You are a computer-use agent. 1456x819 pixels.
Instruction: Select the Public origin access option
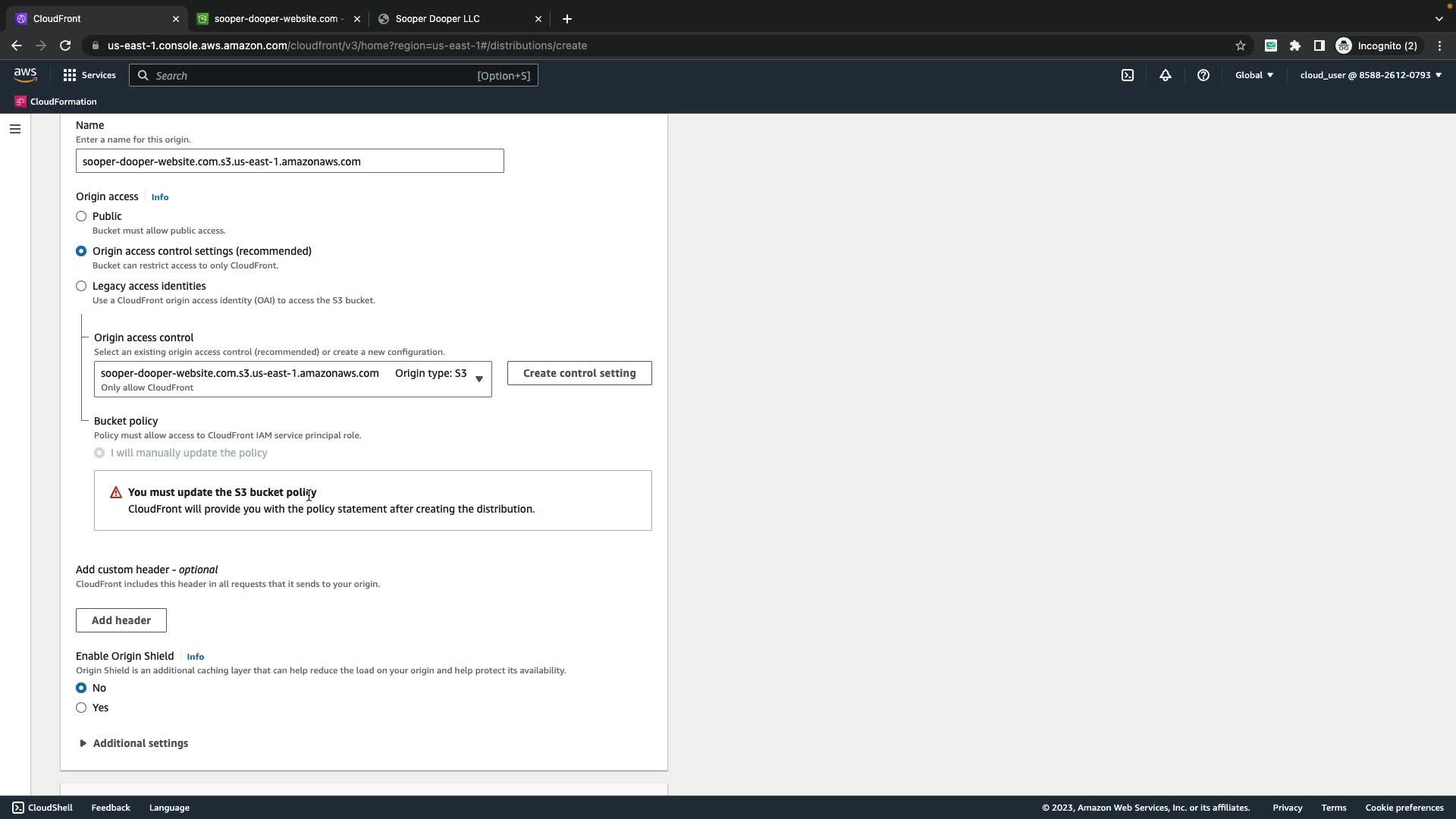click(81, 216)
